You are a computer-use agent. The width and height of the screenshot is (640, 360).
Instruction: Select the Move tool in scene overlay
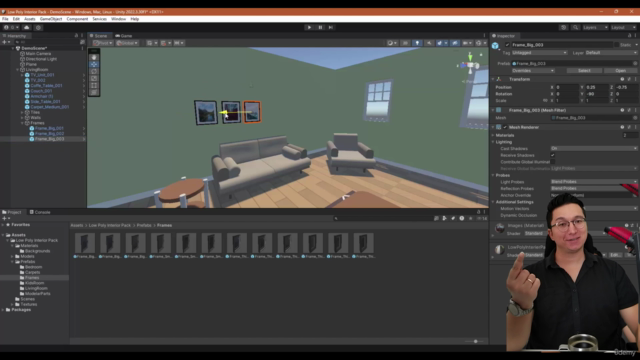pos(94,64)
